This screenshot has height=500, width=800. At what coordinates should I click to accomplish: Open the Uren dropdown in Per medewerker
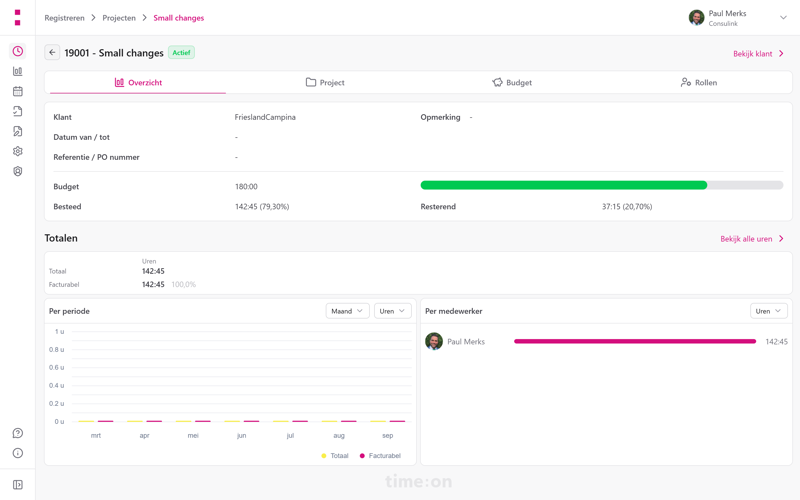click(x=768, y=311)
